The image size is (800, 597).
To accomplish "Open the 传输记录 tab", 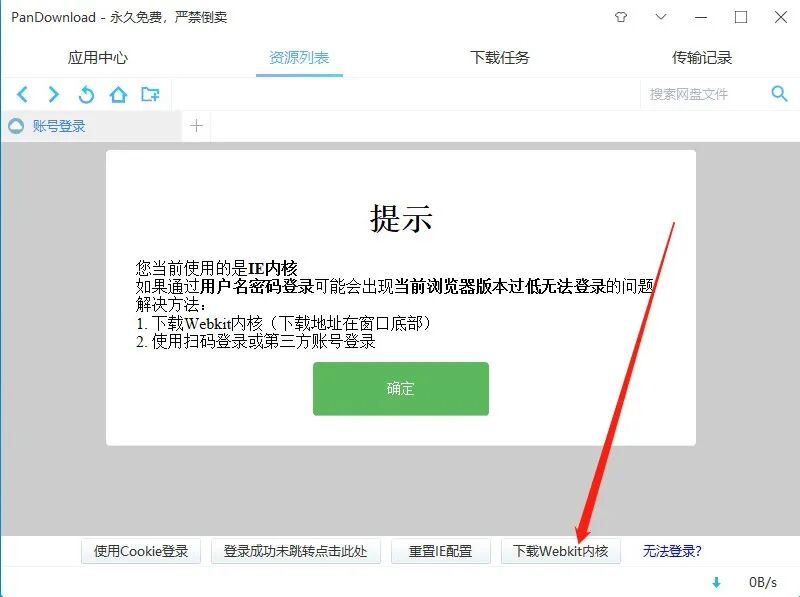I will pos(702,58).
